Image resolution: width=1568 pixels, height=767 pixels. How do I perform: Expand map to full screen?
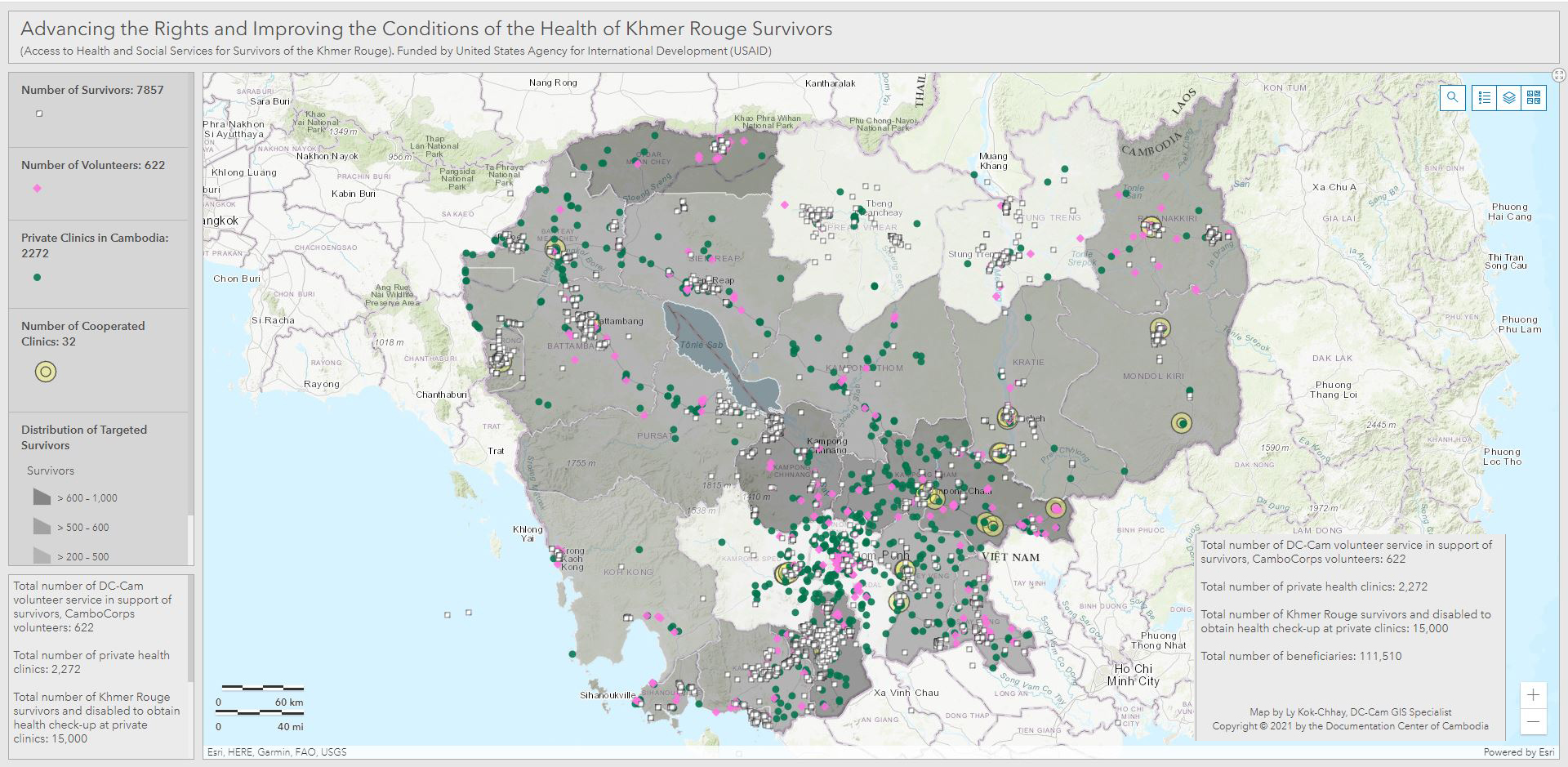[1558, 75]
